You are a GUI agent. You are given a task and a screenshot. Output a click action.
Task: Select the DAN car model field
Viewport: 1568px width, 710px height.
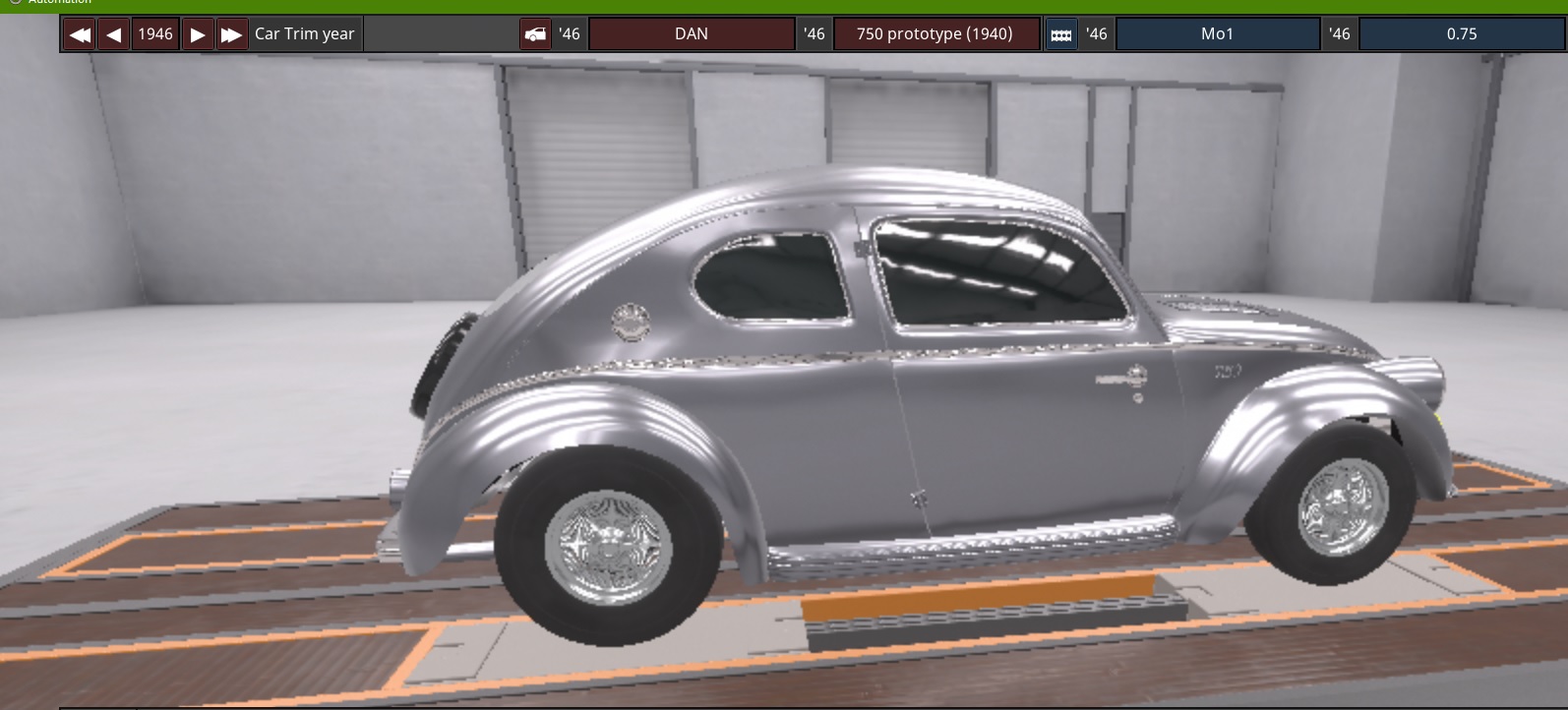click(691, 34)
